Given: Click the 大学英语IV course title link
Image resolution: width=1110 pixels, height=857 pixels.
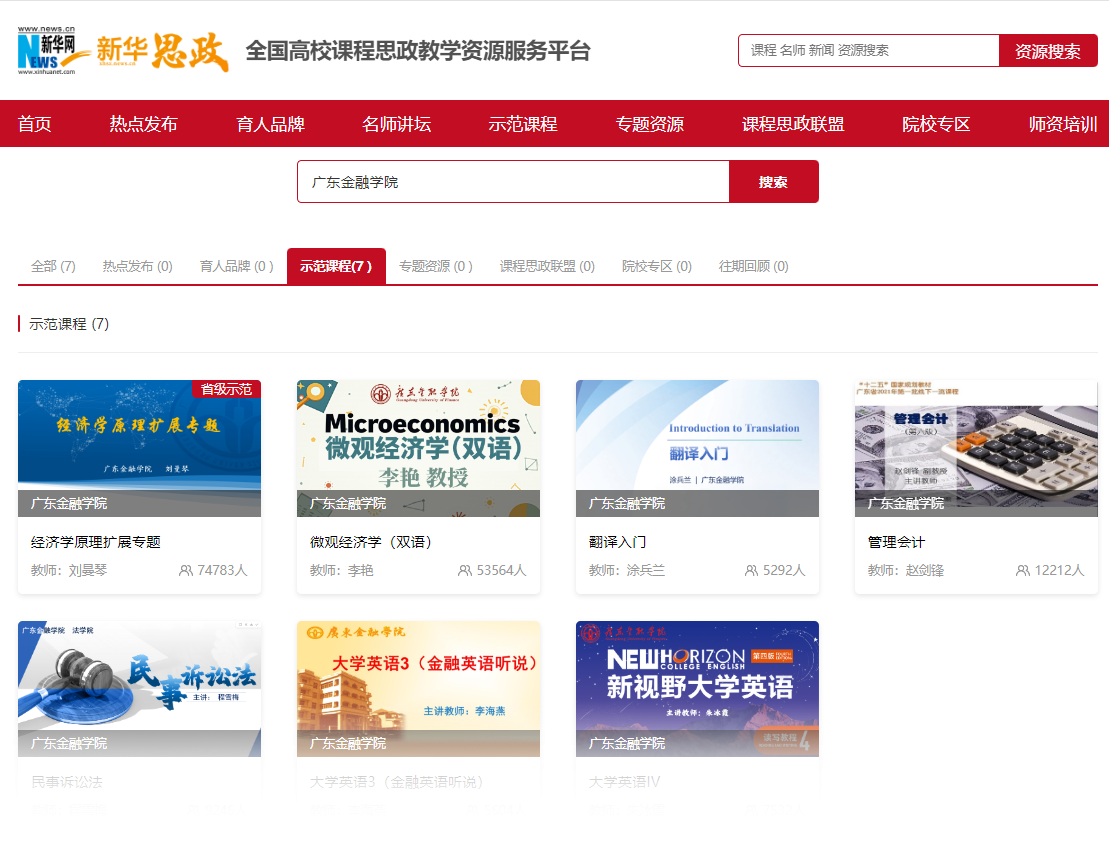Looking at the screenshot, I should point(624,782).
